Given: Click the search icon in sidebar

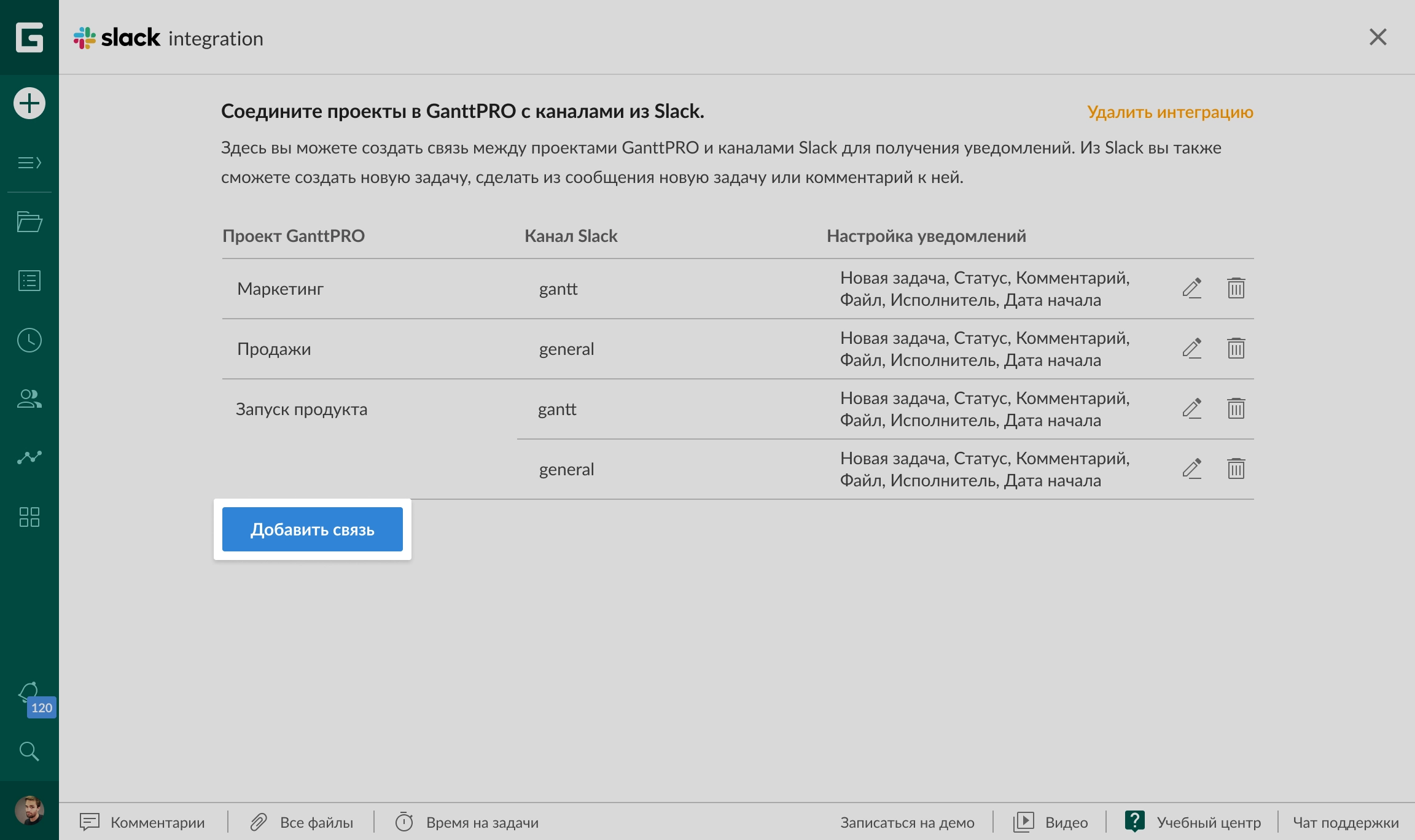Looking at the screenshot, I should click(29, 752).
